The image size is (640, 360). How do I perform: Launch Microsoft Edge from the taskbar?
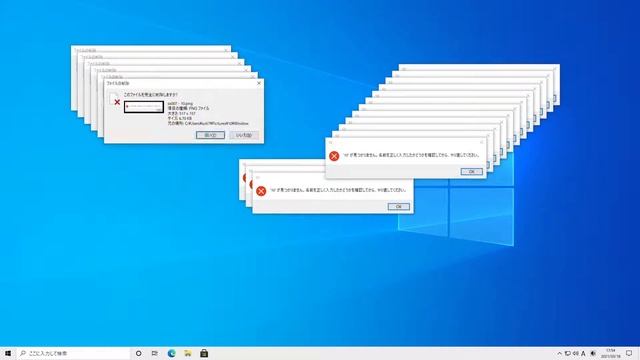[x=171, y=353]
